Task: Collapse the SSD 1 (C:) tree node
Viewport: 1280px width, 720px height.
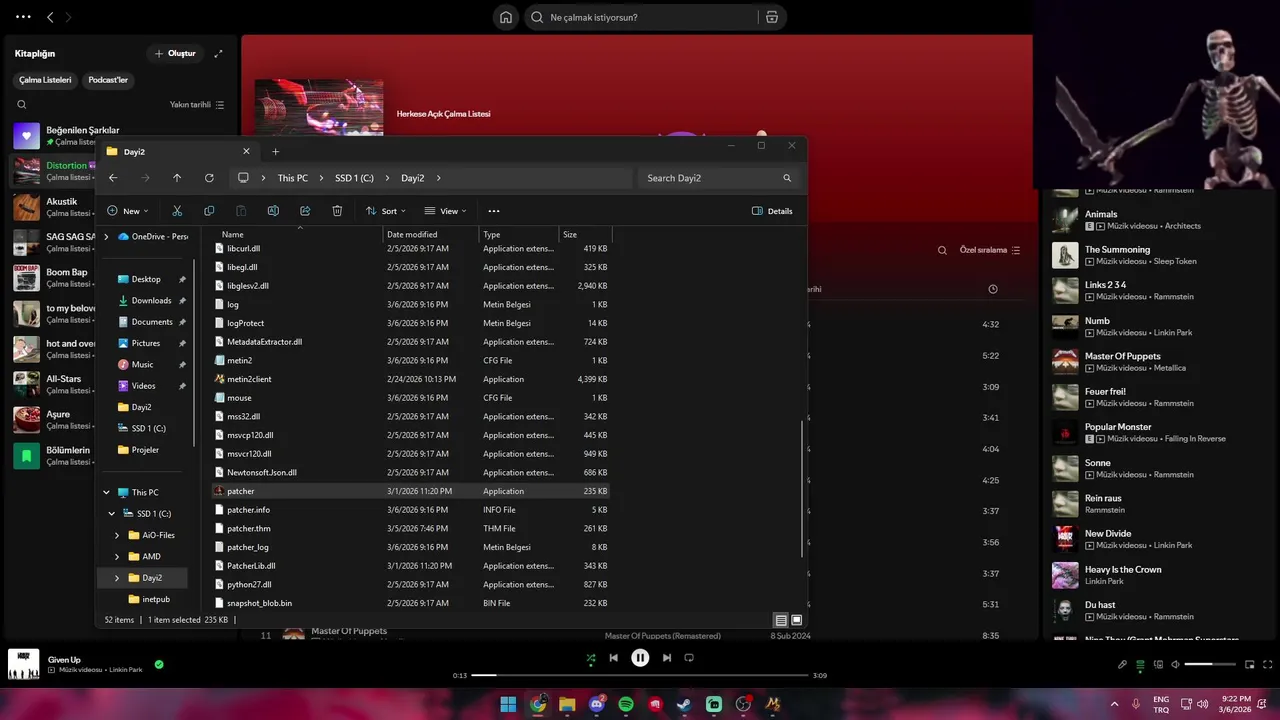Action: point(112,513)
